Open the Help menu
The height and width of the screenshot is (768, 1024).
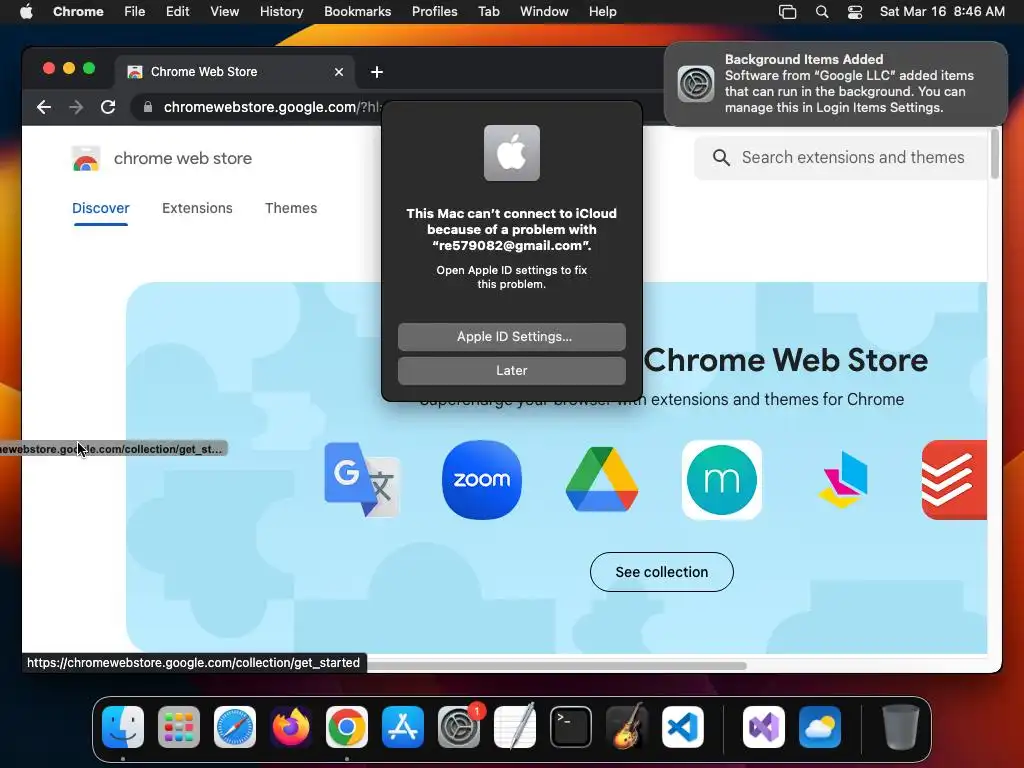point(602,11)
